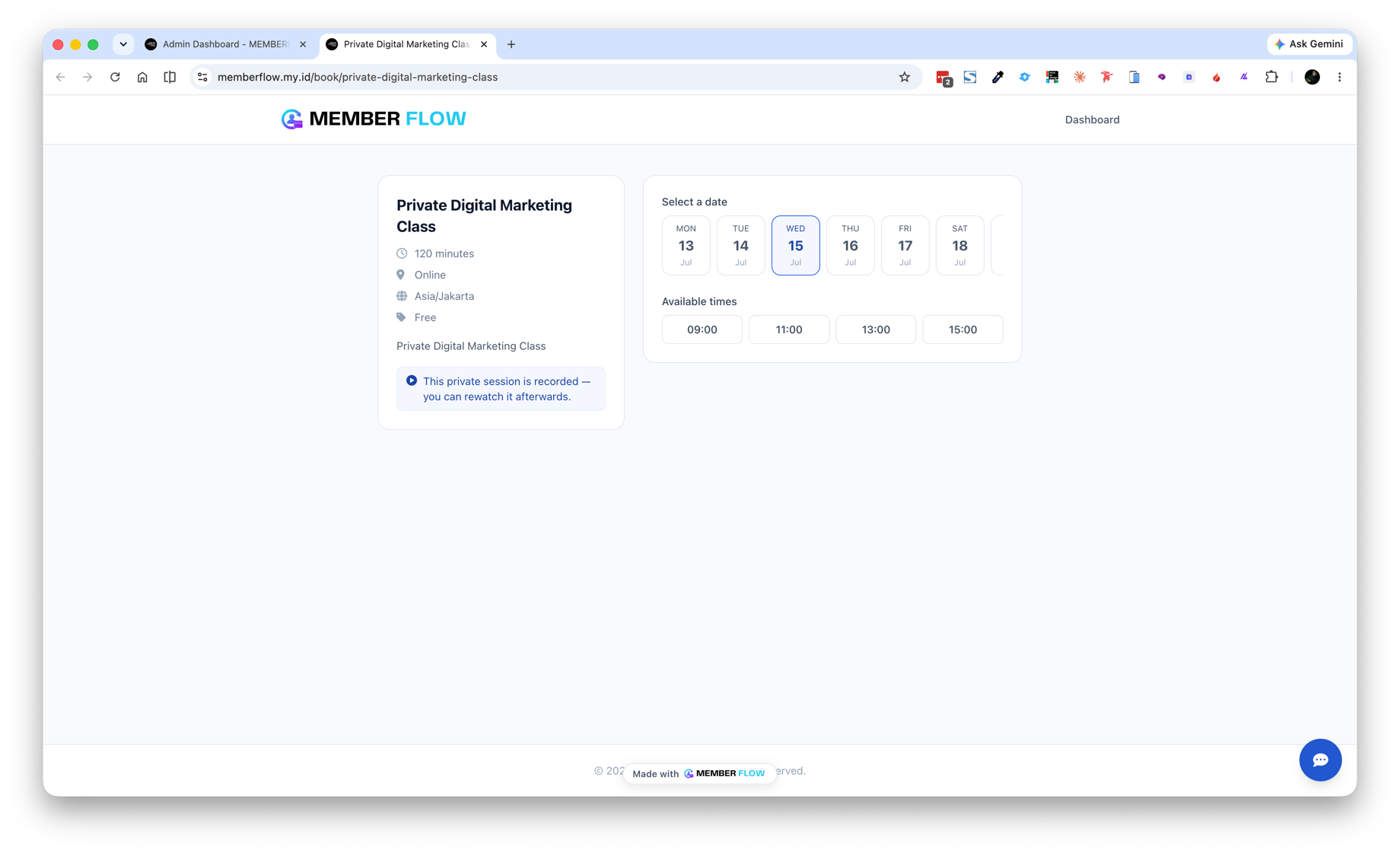The height and width of the screenshot is (853, 1400).
Task: Select Monday 13 Jul date
Action: [686, 245]
